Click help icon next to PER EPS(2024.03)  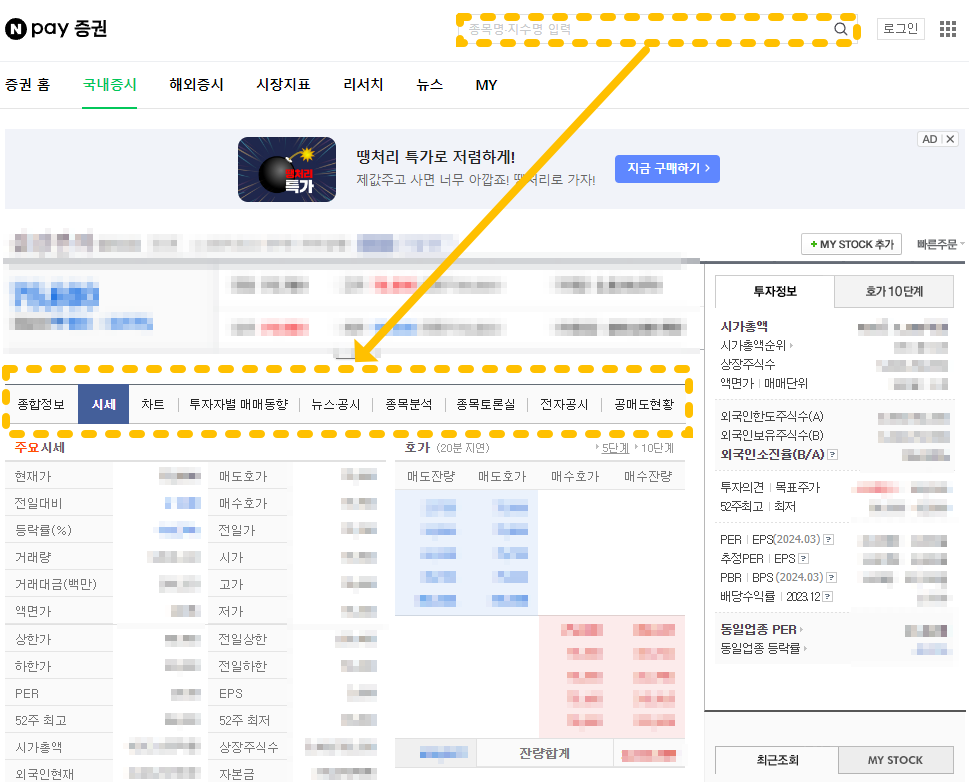click(x=829, y=540)
